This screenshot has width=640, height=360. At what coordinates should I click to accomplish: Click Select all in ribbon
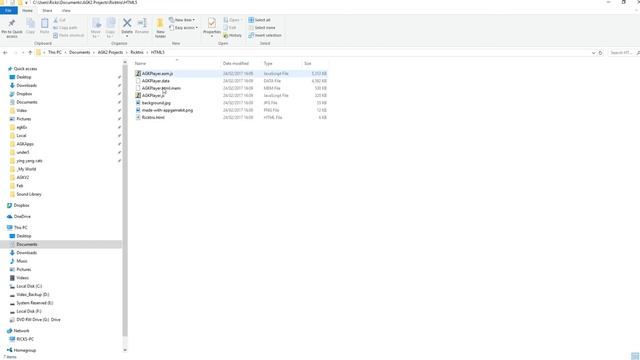[260, 20]
